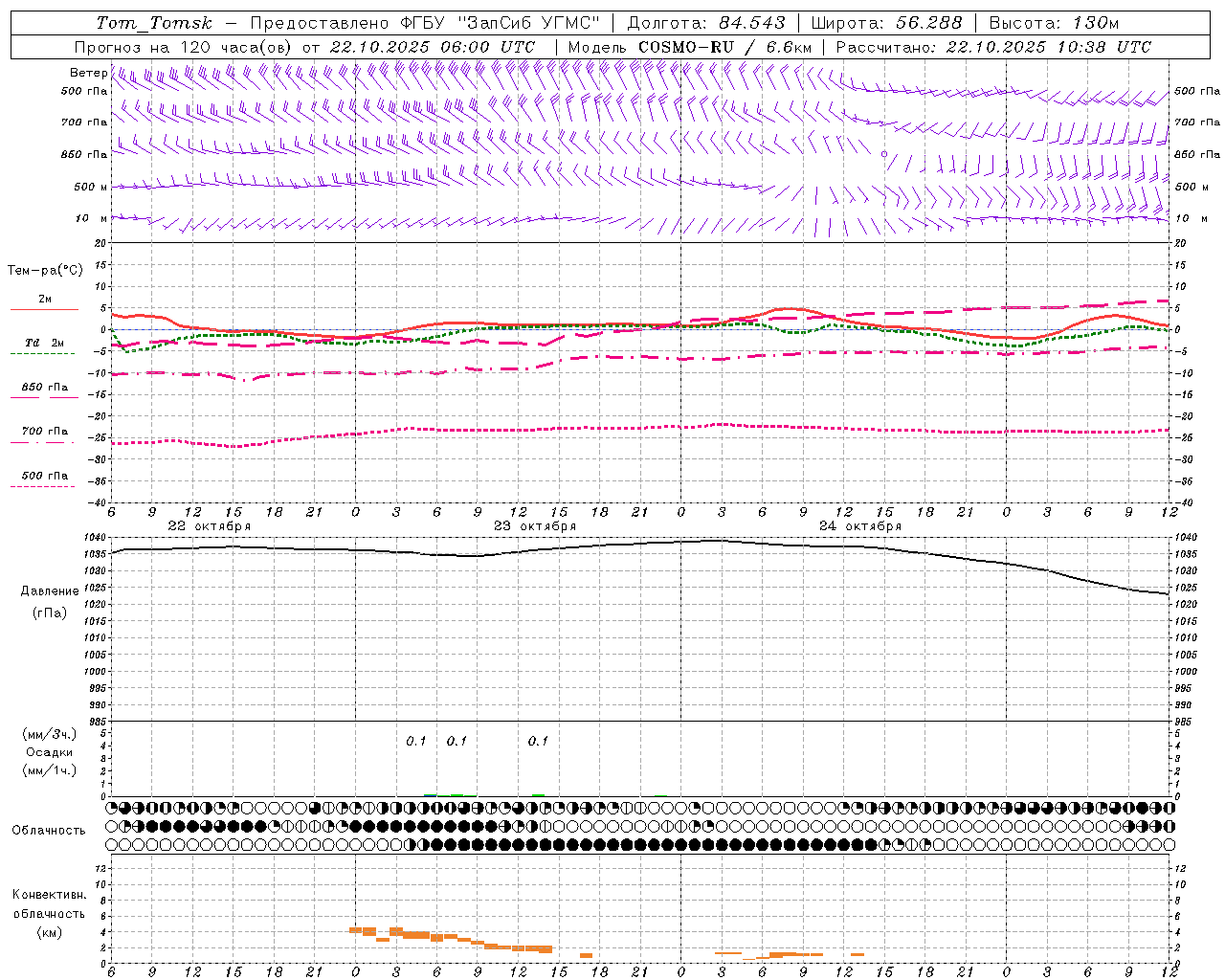Image resolution: width=1225 pixels, height=980 pixels.
Task: Select the Тем-ра(°C) axis label
Action: [45, 271]
